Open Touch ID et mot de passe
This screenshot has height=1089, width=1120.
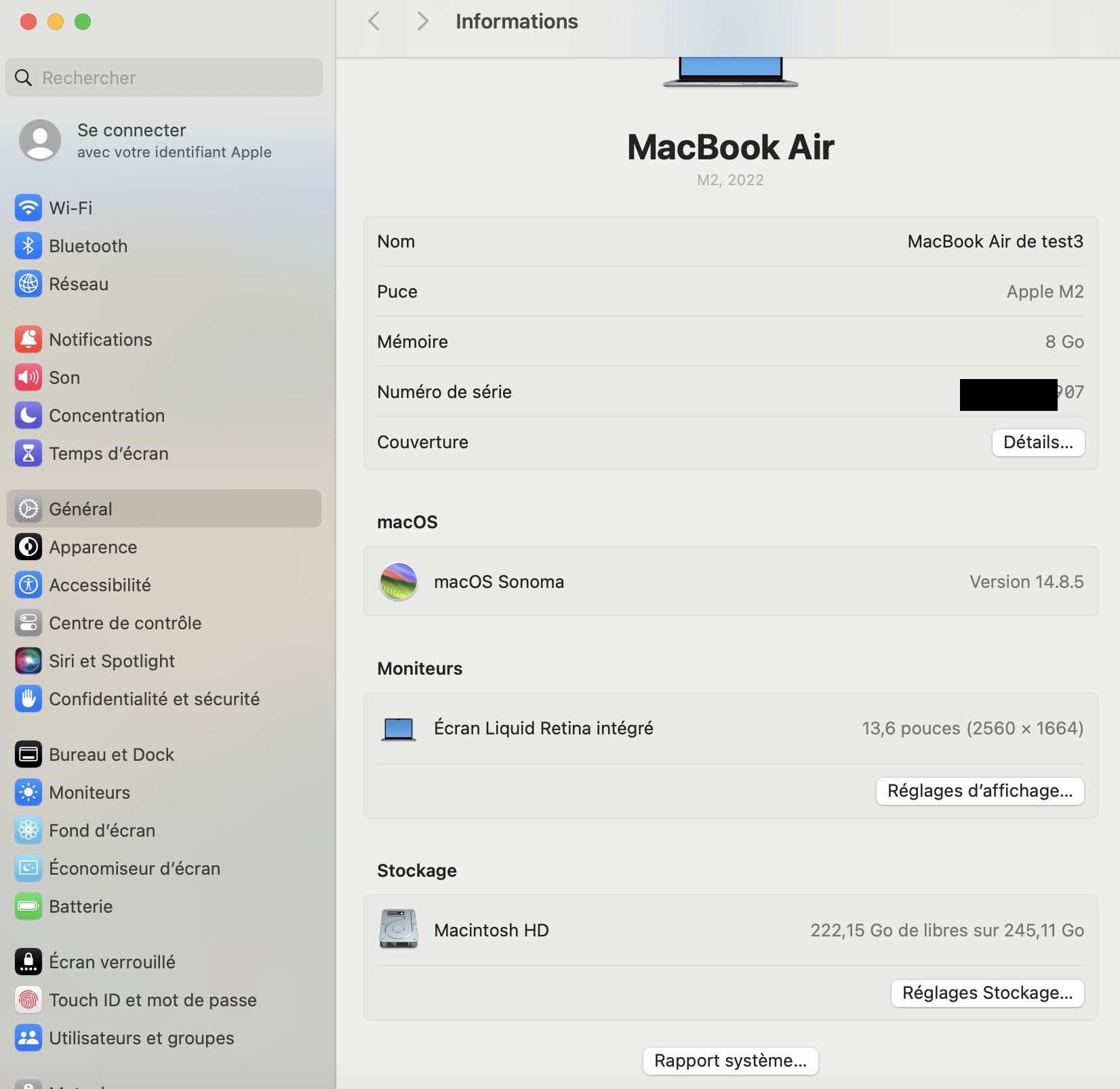(x=153, y=999)
